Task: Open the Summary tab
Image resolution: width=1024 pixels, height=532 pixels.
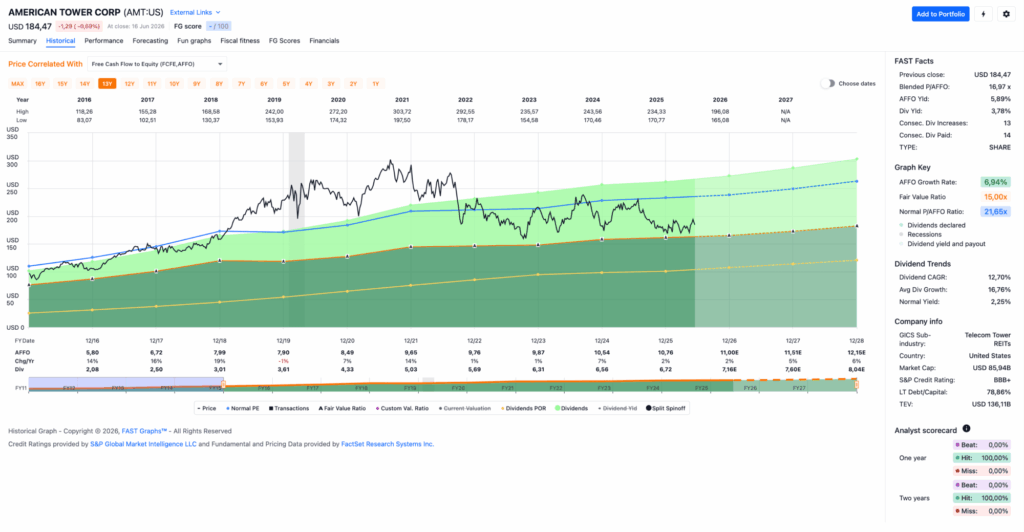Action: point(22,40)
